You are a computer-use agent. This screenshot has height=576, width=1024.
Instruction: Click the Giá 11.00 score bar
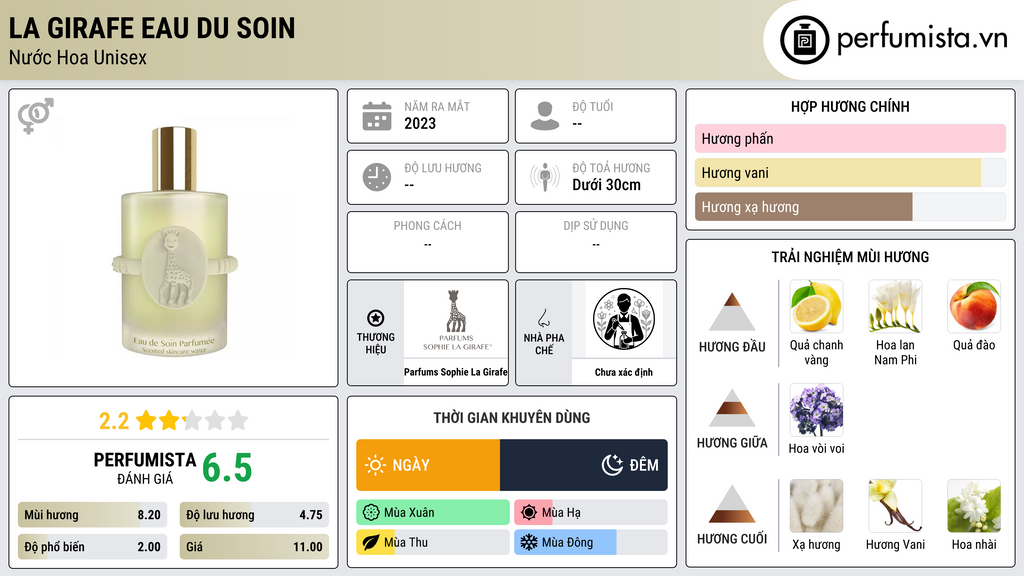click(254, 547)
